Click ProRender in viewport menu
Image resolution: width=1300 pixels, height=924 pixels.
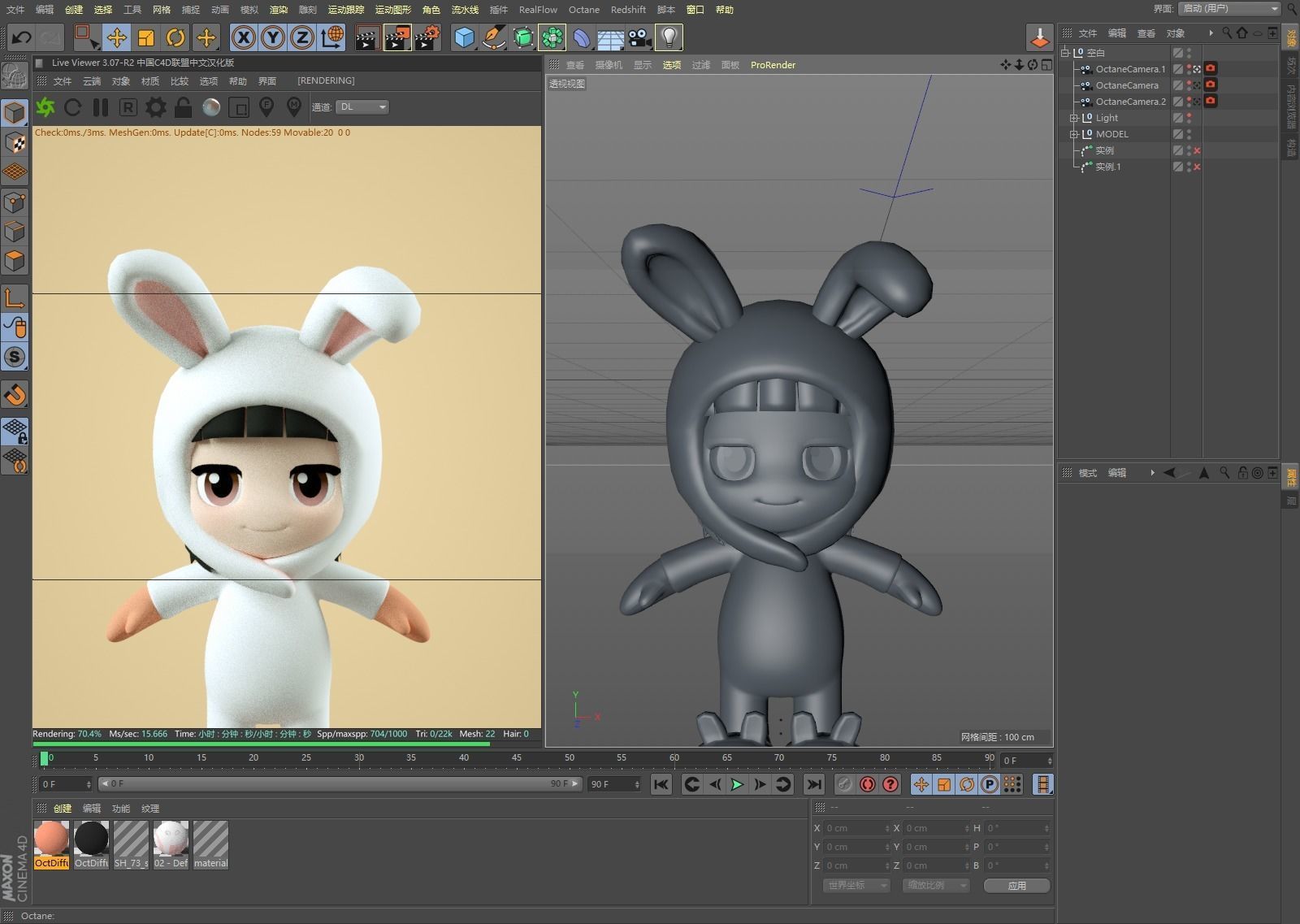[x=773, y=65]
